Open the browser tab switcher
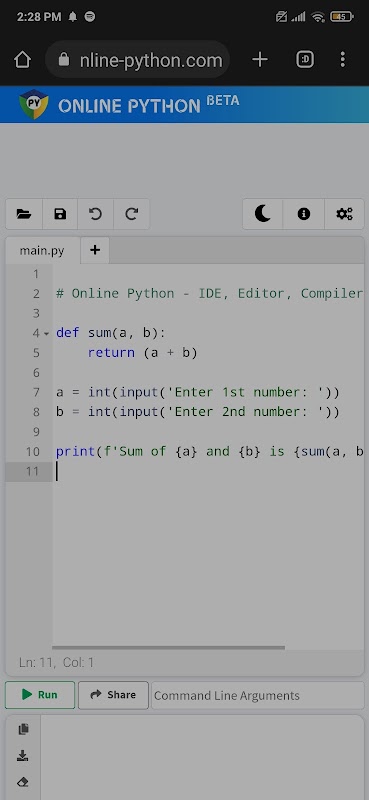Screen dimensions: 369x800 pos(305,60)
